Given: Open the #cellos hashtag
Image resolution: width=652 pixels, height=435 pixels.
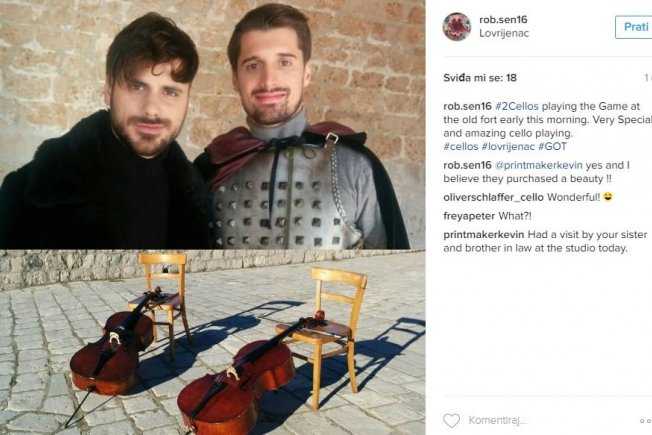Looking at the screenshot, I should pyautogui.click(x=461, y=146).
